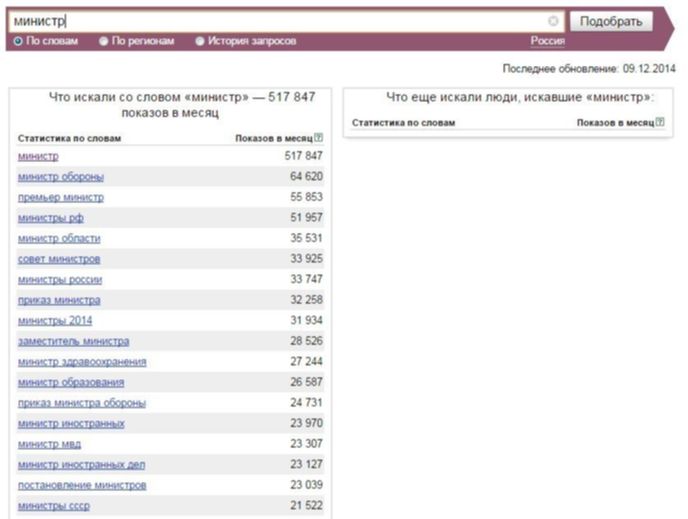Click the value '31 934'

point(306,321)
